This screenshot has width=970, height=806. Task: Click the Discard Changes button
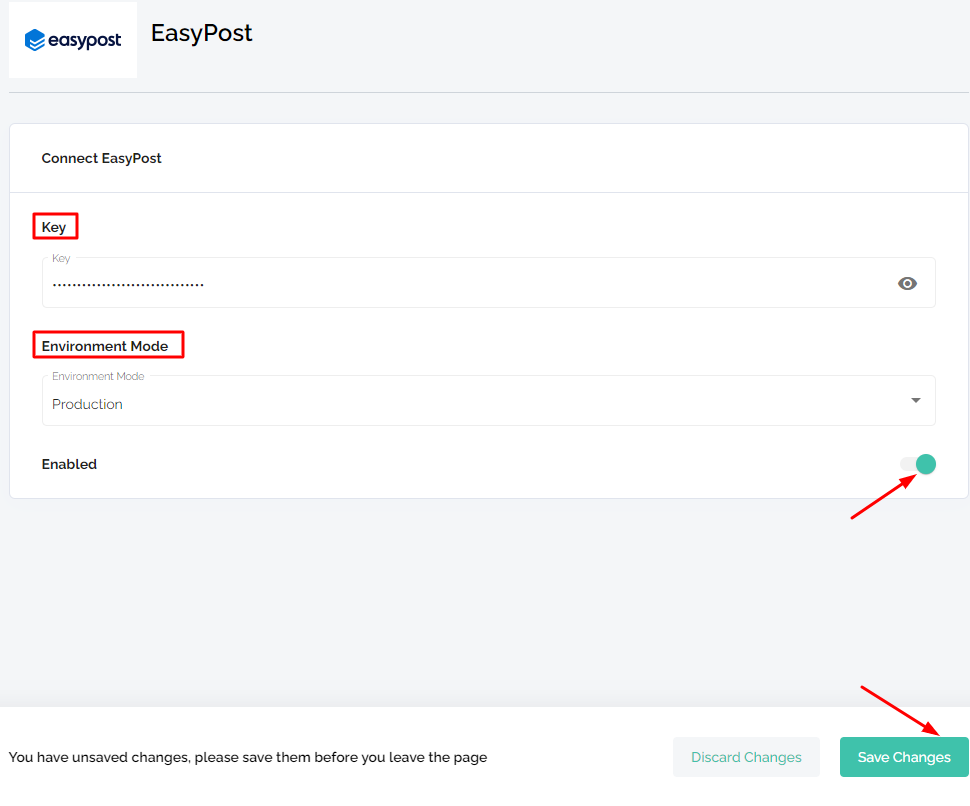[x=746, y=757]
